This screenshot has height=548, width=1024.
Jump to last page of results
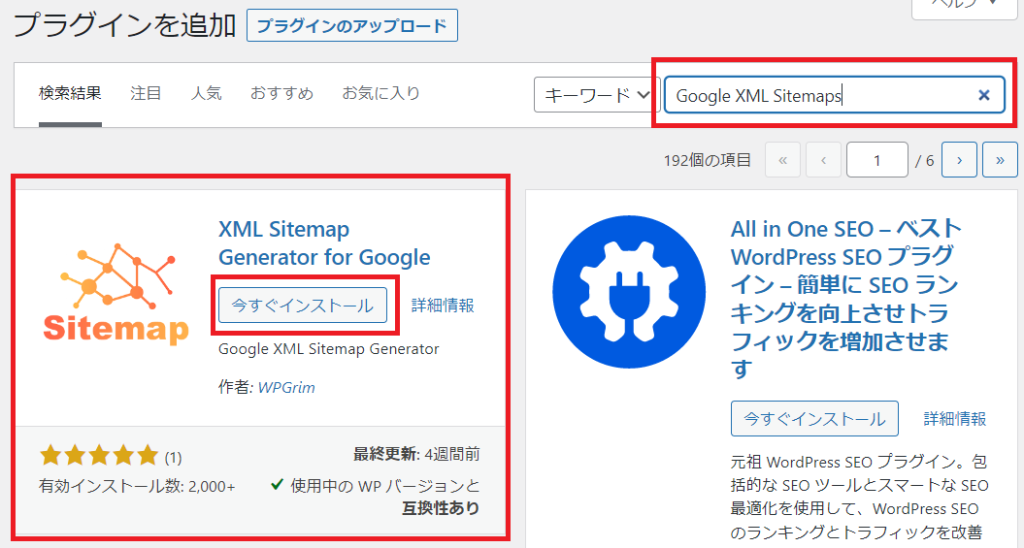tap(1000, 160)
